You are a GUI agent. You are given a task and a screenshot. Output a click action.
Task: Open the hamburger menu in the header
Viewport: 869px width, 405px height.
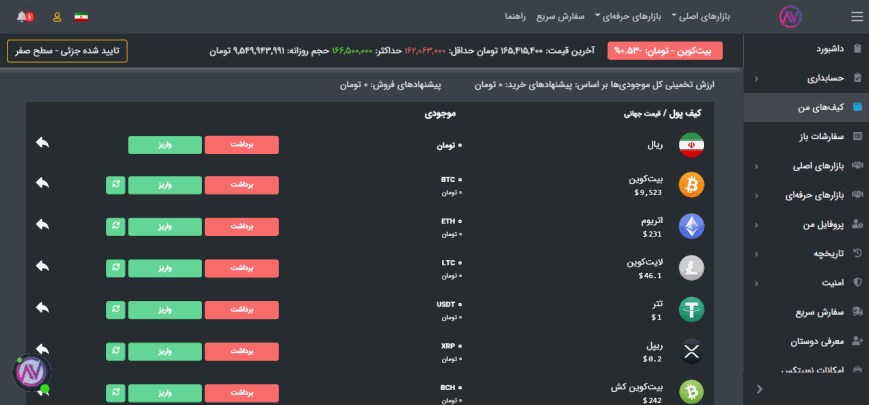(856, 16)
